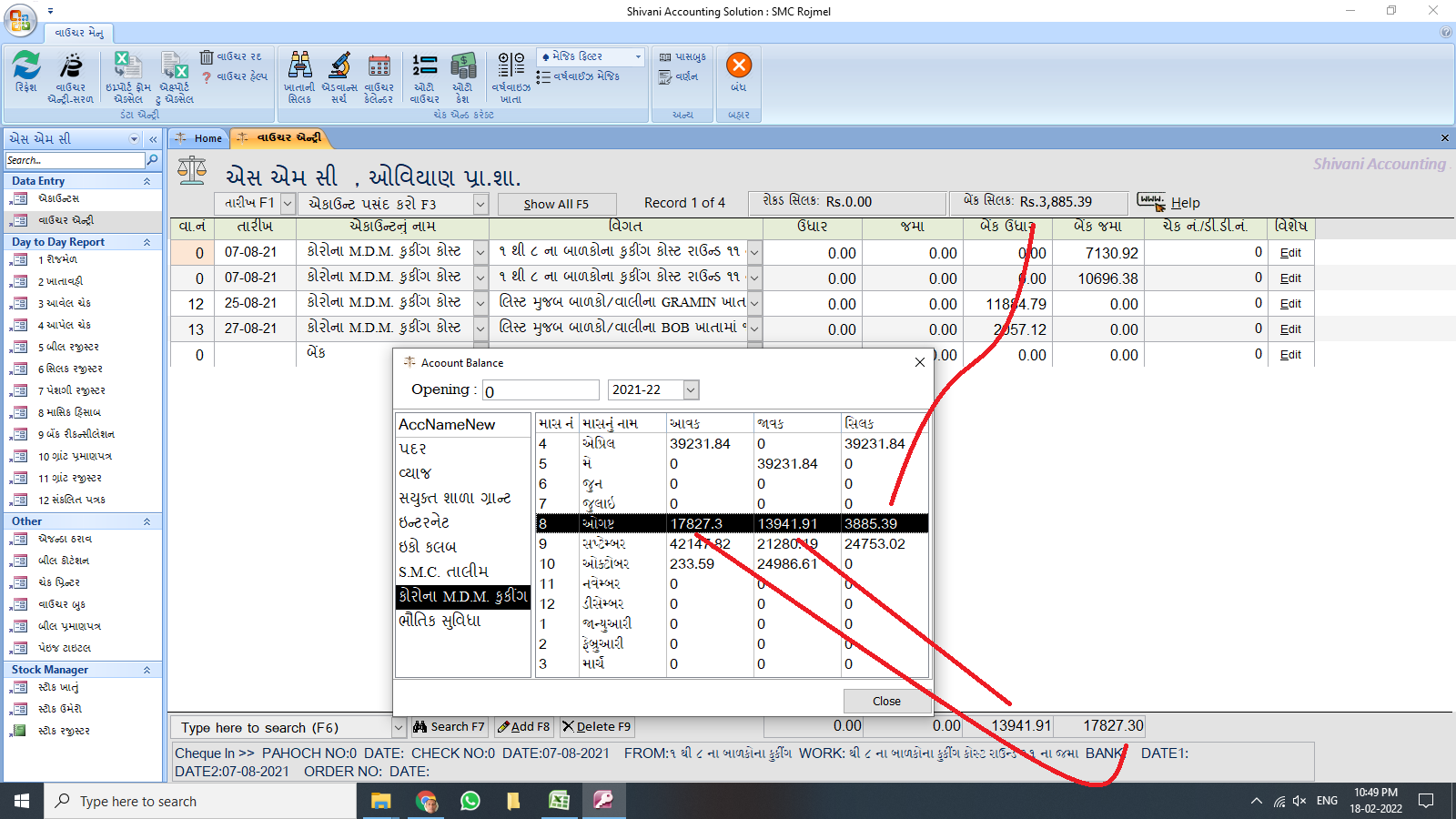
Task: Close the Account Balance dialog via Close button
Action: pyautogui.click(x=886, y=701)
